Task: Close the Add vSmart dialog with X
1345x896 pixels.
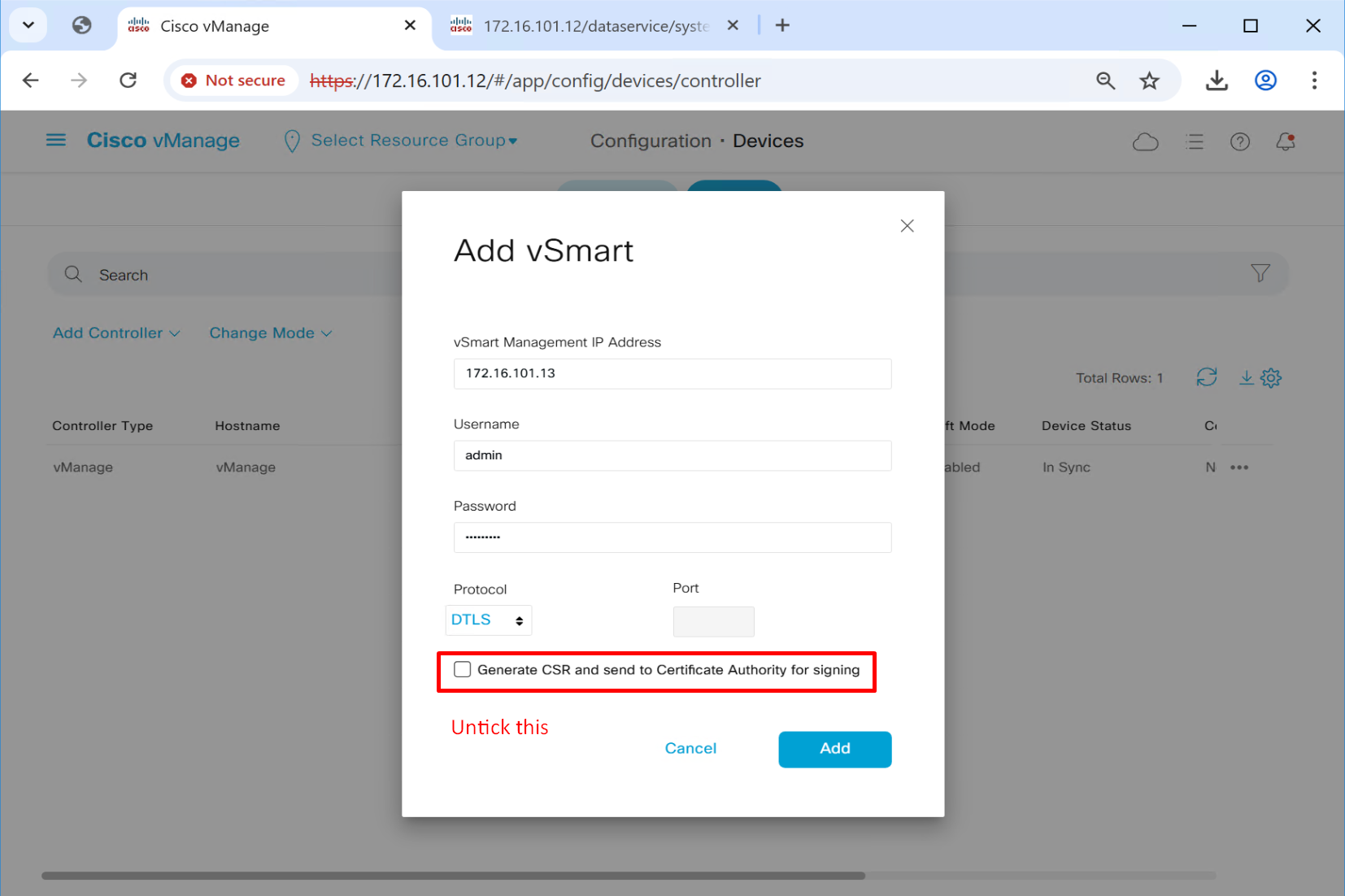Action: 908,226
